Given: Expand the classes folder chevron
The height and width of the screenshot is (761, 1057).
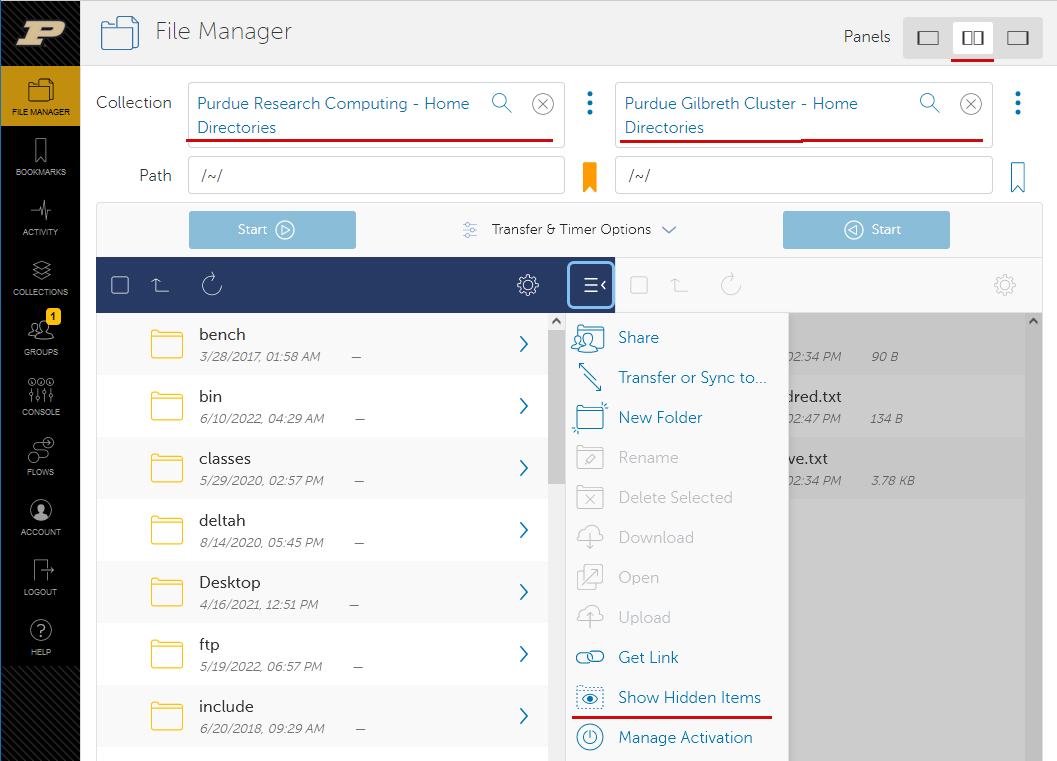Looking at the screenshot, I should [524, 468].
